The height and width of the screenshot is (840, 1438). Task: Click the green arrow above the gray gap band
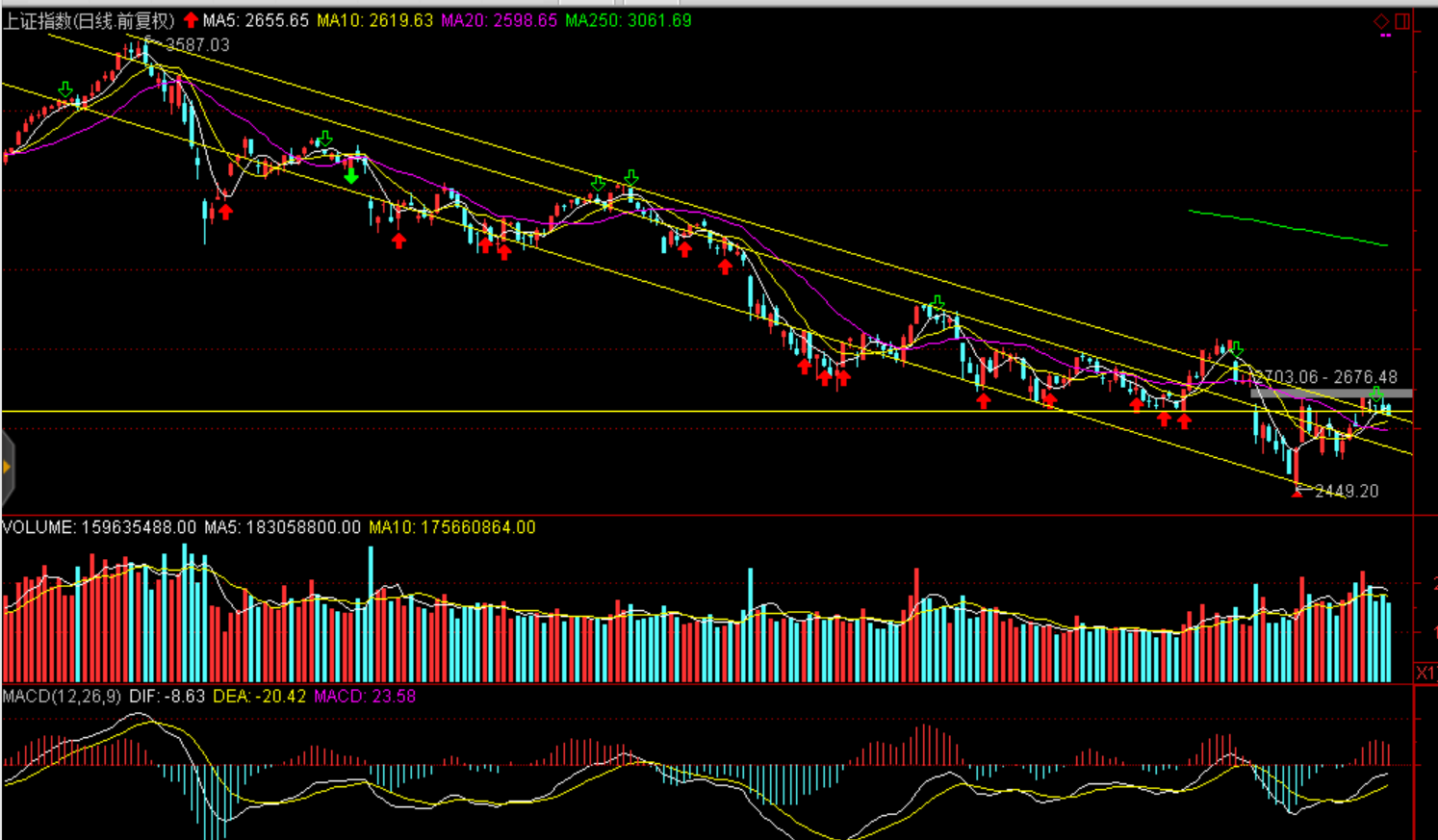tap(1376, 395)
